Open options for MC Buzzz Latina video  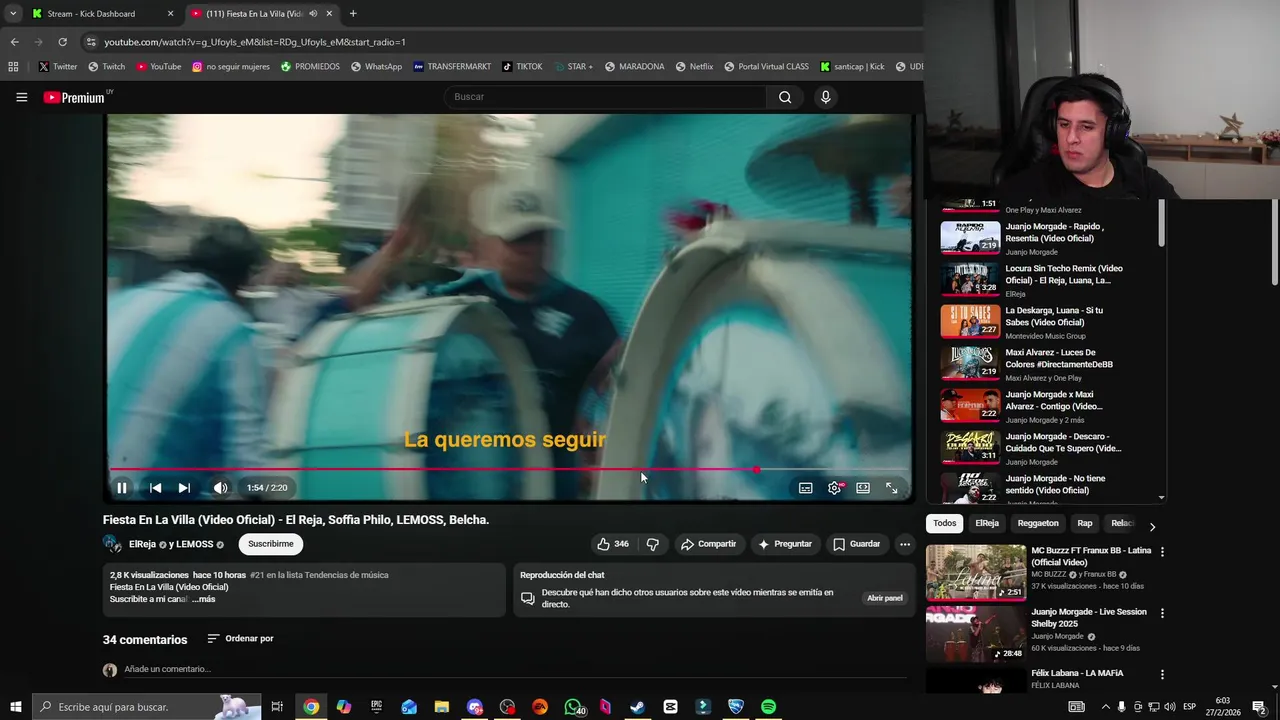(1162, 552)
